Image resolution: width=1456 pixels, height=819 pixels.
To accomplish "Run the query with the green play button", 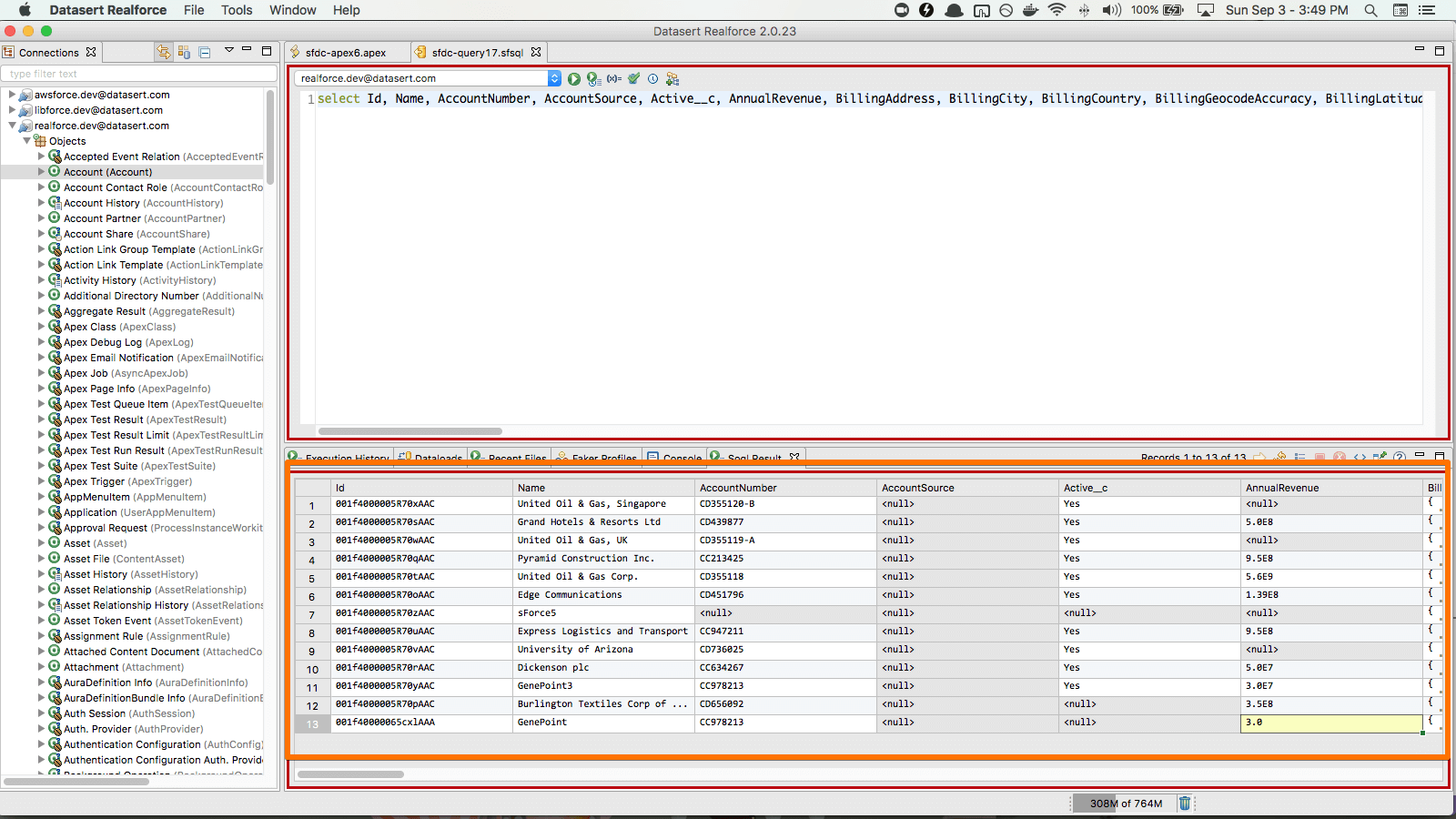I will coord(574,79).
